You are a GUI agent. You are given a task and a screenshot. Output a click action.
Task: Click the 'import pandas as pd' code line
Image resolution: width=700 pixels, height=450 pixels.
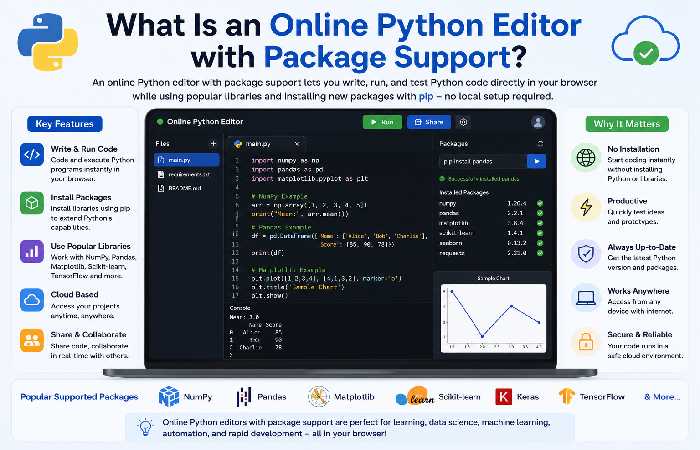click(x=287, y=169)
